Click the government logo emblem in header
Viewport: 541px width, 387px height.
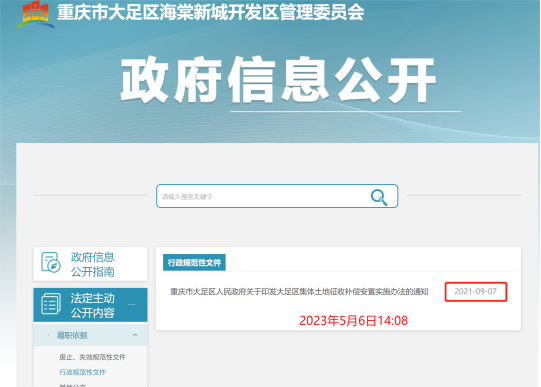(35, 14)
